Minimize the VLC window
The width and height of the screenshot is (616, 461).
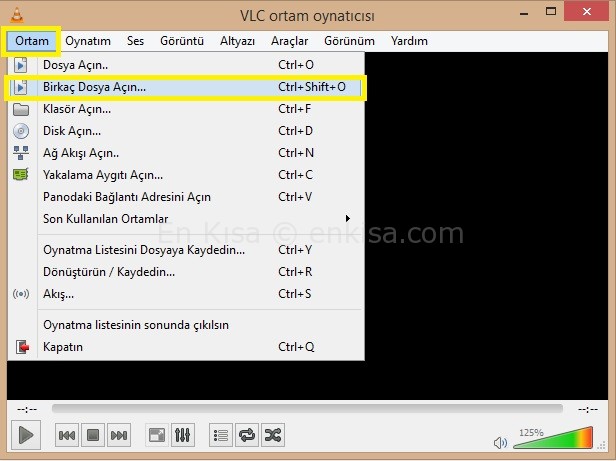pos(524,12)
